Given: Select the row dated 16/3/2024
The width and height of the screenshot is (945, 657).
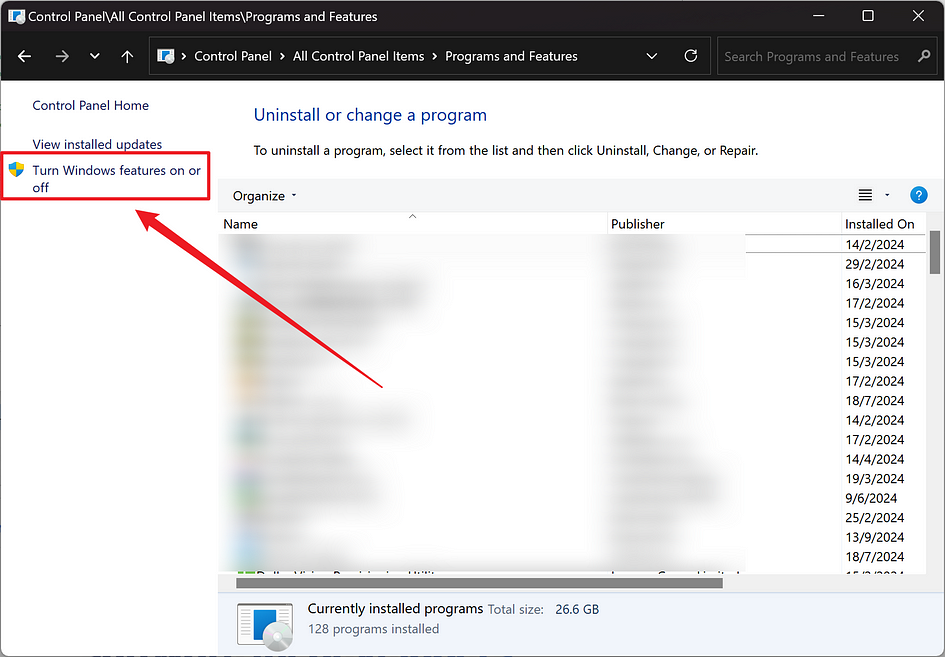Looking at the screenshot, I should [x=572, y=283].
